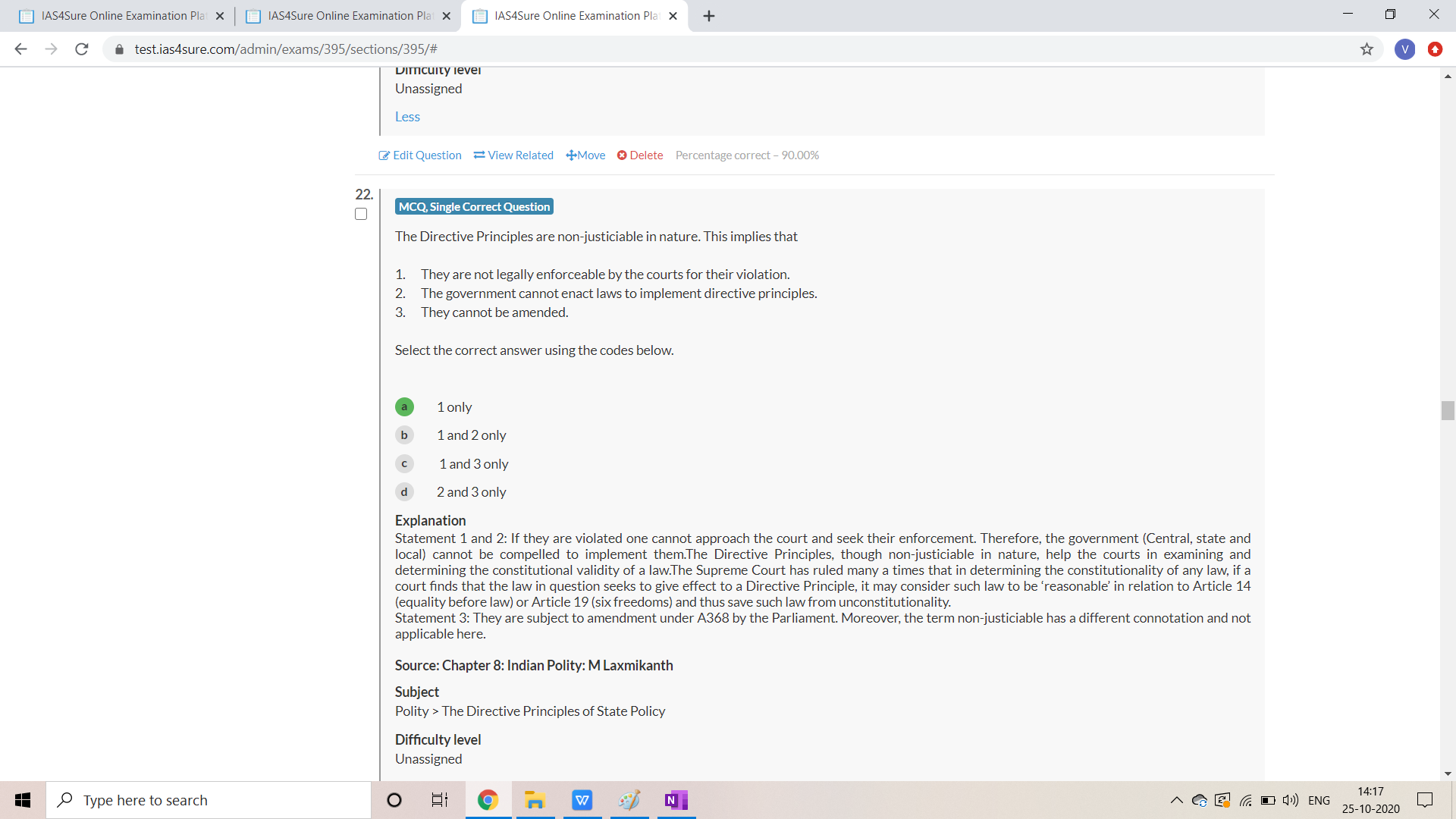Open View Related questions link
Viewport: 1456px width, 819px height.
pyautogui.click(x=513, y=155)
